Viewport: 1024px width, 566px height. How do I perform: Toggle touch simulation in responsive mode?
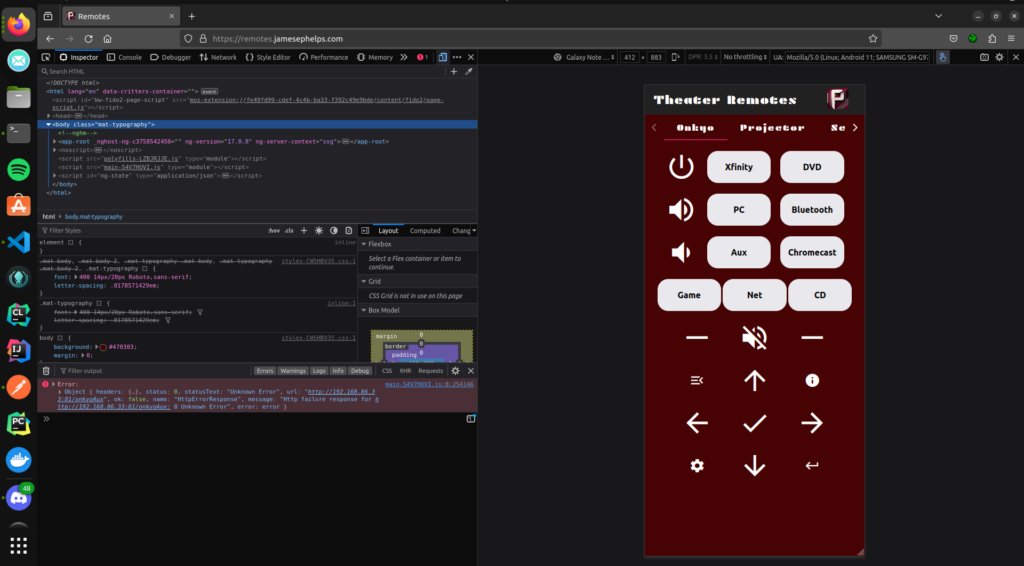942,57
